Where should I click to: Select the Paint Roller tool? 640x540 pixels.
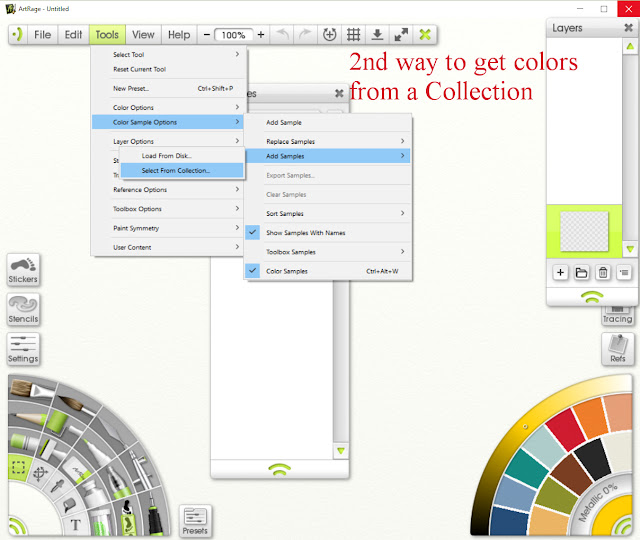pos(59,422)
